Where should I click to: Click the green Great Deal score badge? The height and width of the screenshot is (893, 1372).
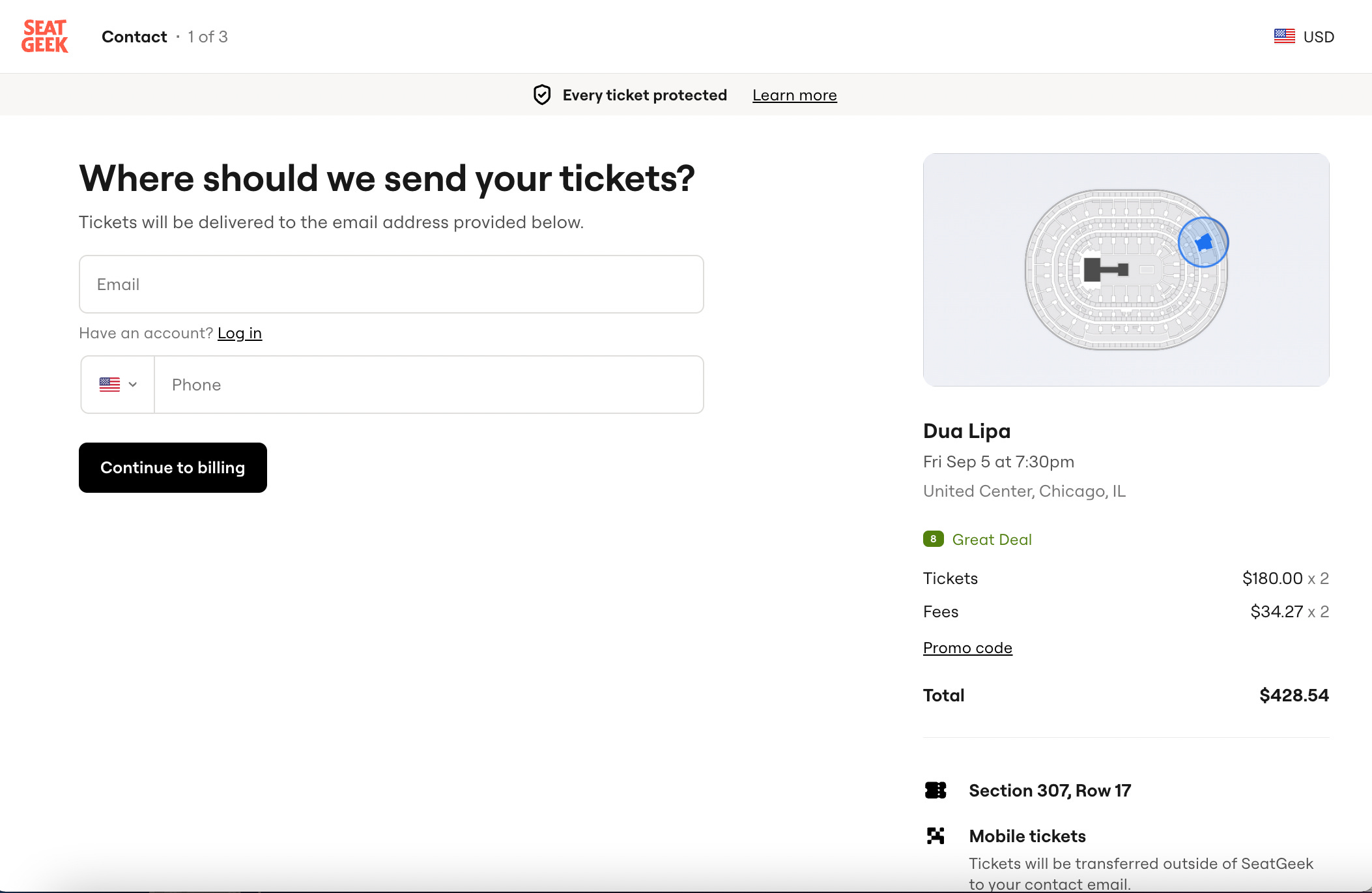tap(933, 539)
